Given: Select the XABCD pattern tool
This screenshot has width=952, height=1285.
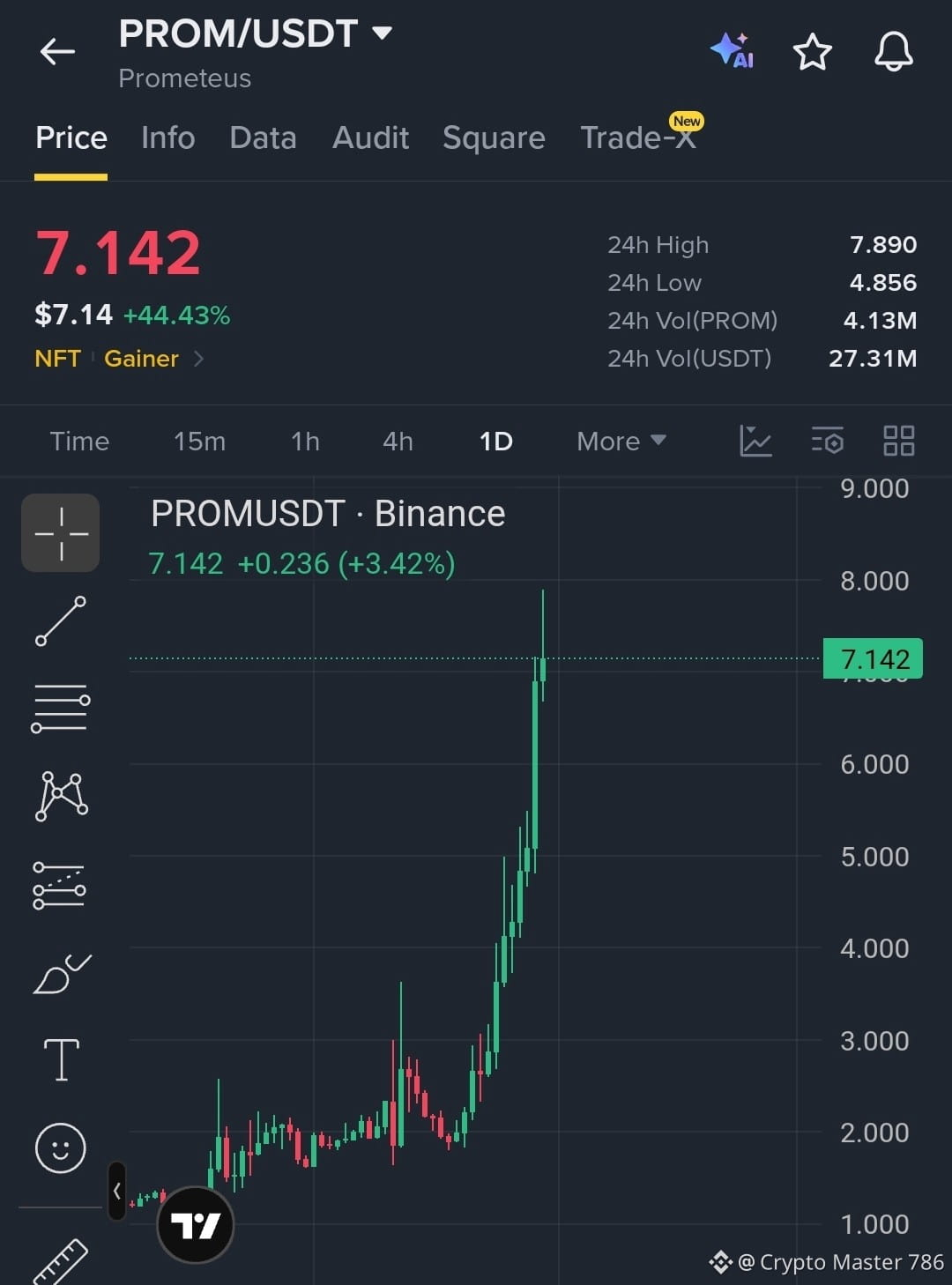Looking at the screenshot, I should pos(61,796).
